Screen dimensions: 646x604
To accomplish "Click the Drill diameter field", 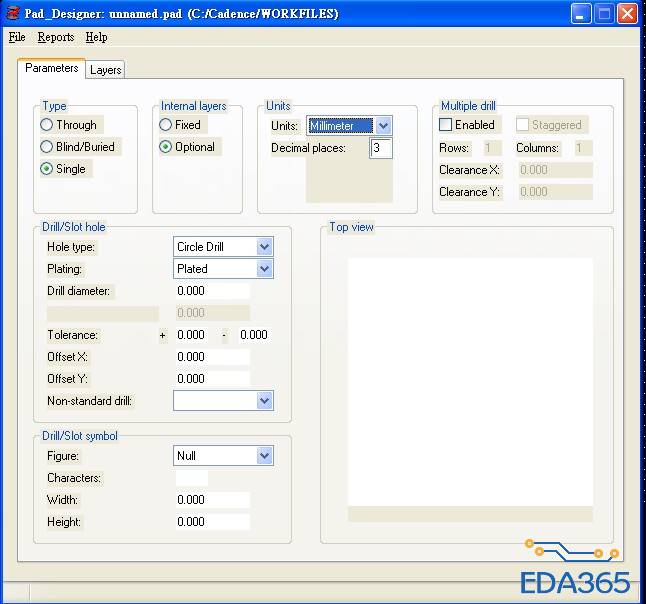I will click(212, 291).
